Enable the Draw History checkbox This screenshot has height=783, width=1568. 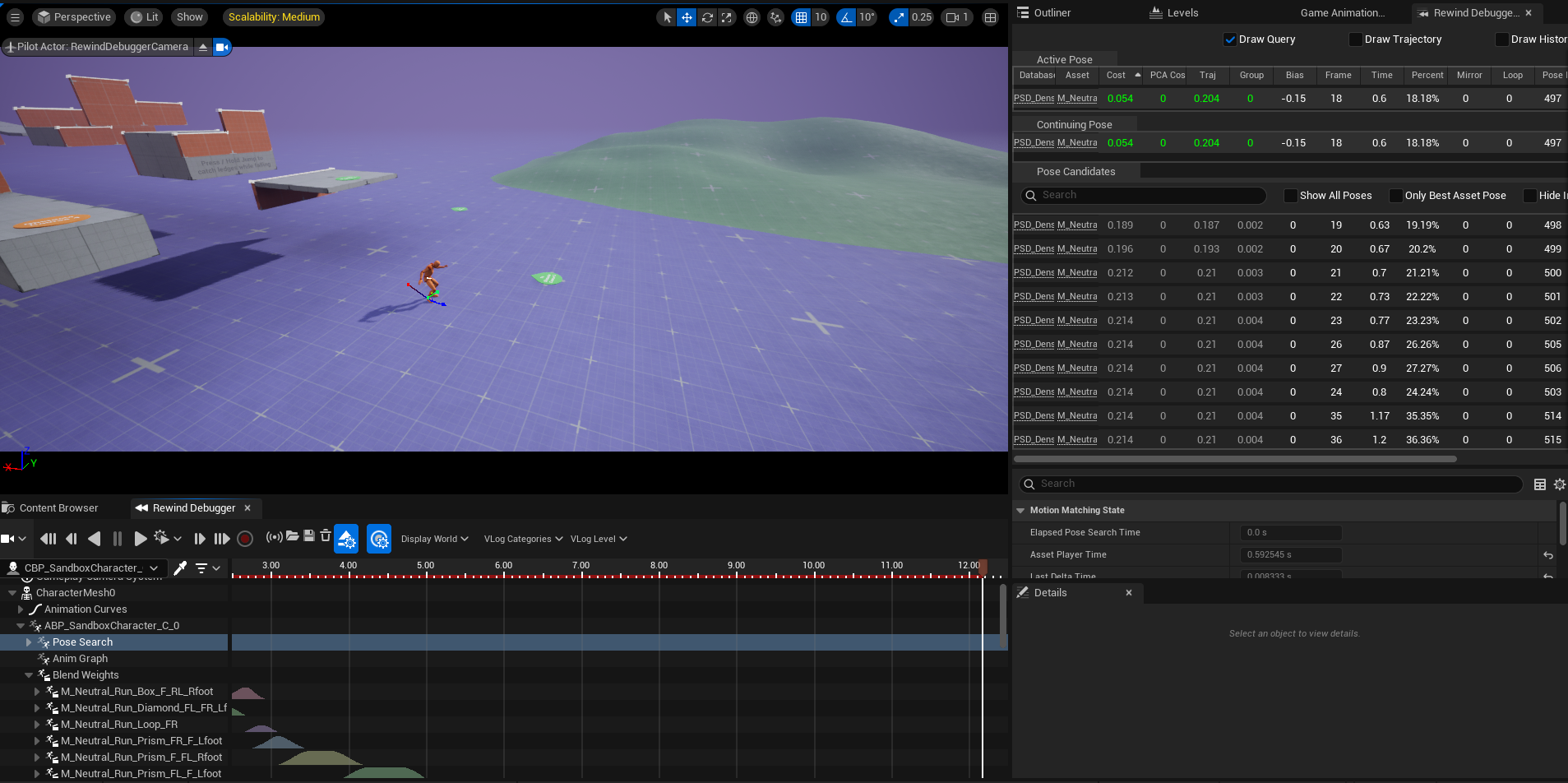(1502, 39)
